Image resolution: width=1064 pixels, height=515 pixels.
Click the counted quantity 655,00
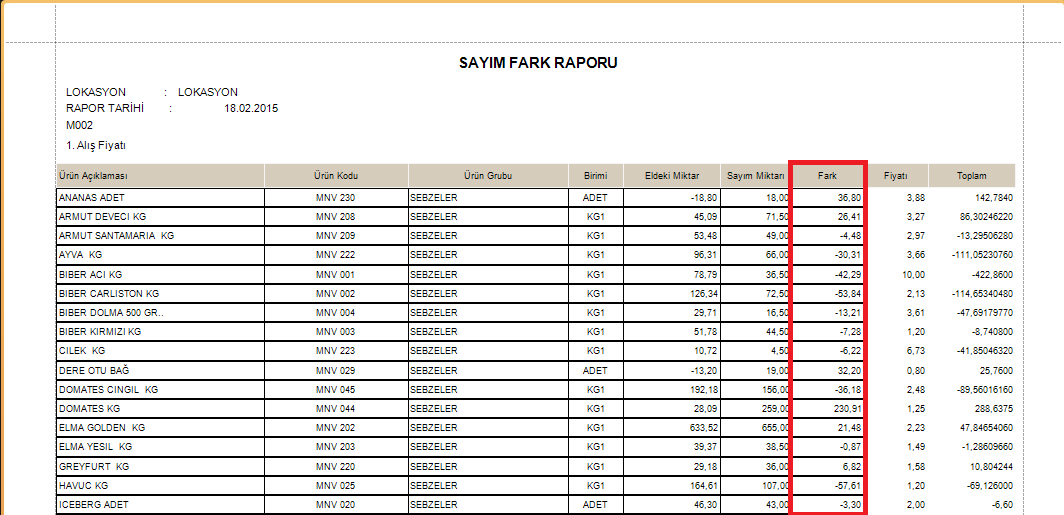(x=774, y=428)
